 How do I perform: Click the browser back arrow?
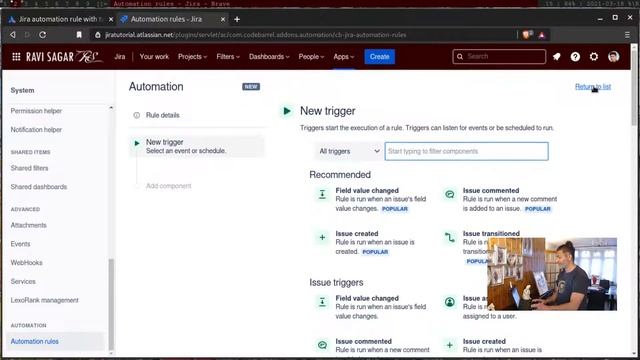point(13,35)
